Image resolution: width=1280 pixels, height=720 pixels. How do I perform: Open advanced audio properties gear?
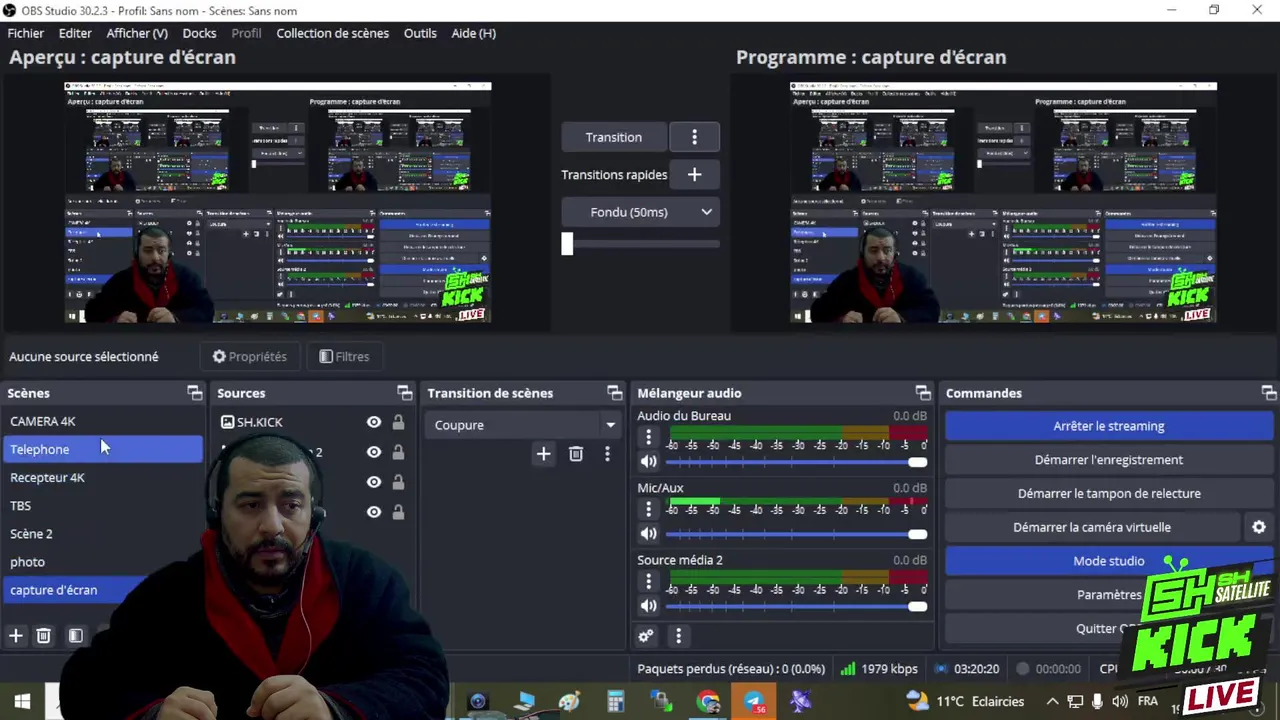click(646, 636)
